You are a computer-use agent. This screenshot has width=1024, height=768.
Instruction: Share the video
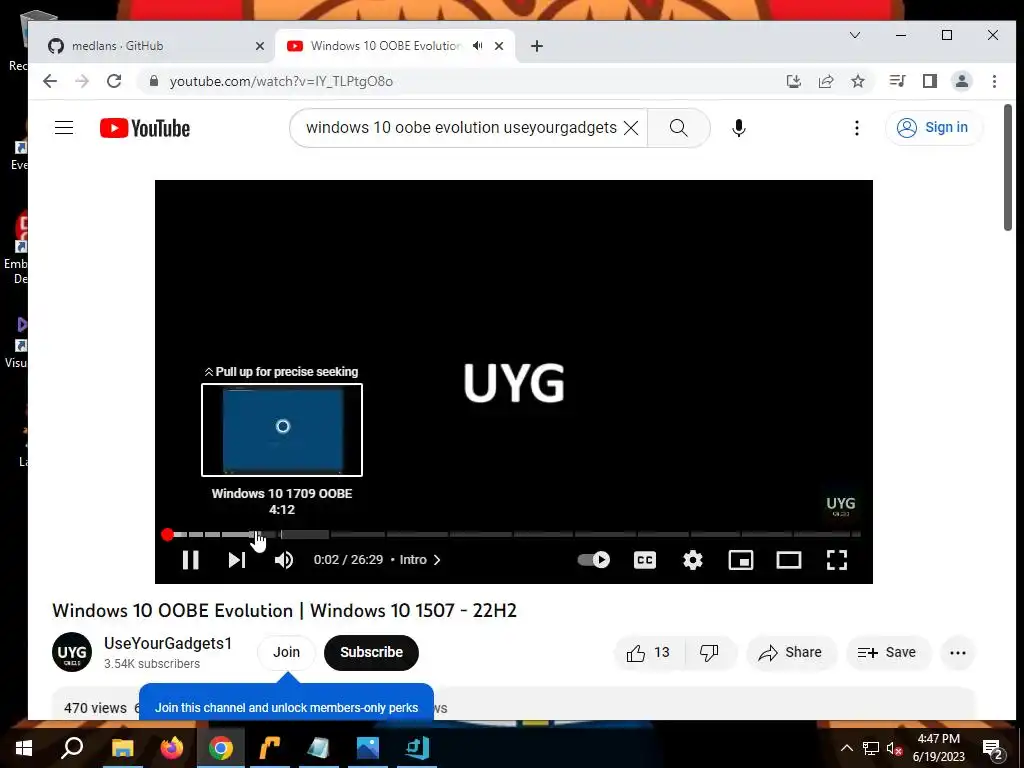[791, 652]
